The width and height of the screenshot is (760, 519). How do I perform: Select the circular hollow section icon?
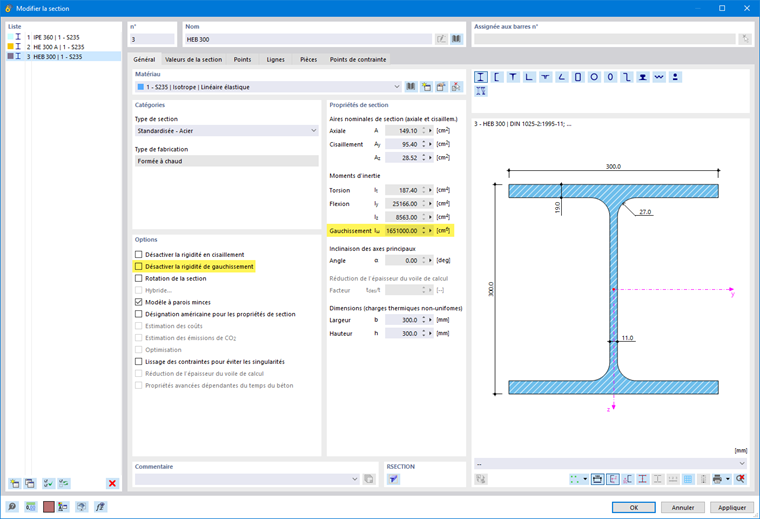click(x=594, y=77)
